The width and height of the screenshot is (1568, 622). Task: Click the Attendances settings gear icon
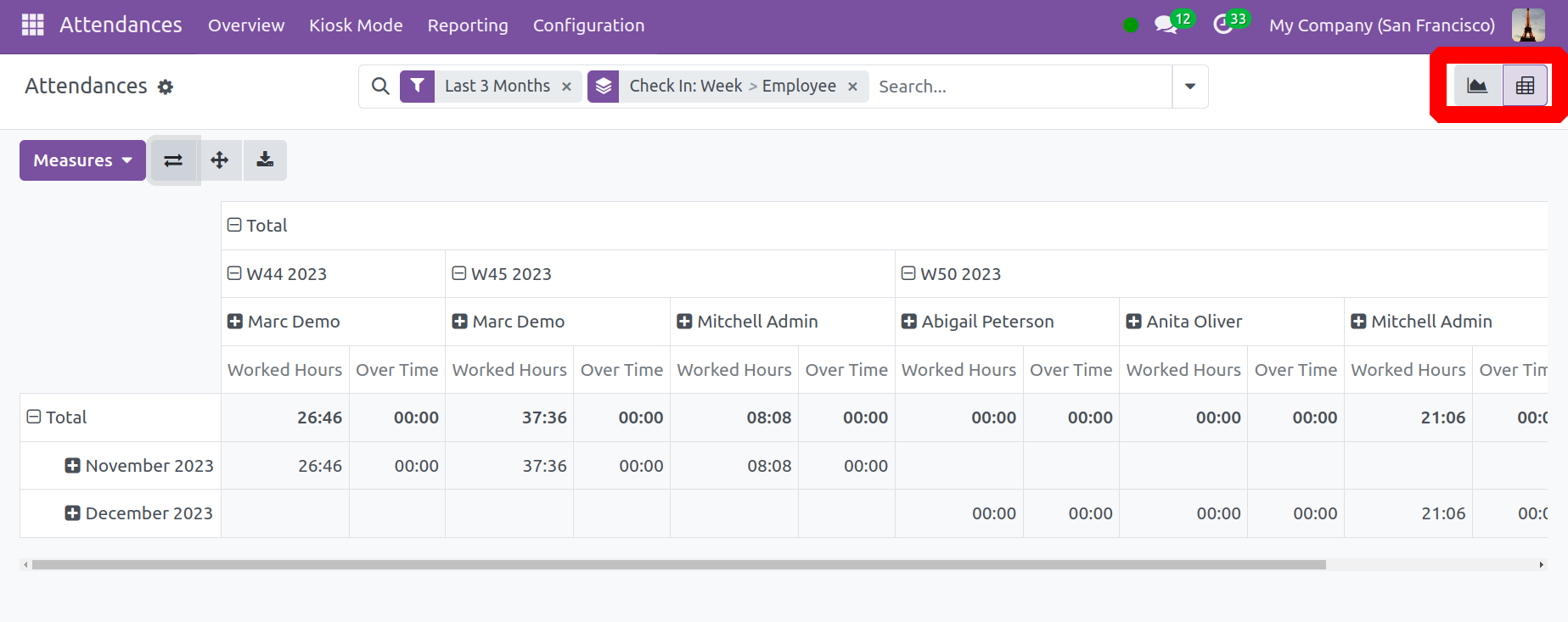(x=166, y=87)
